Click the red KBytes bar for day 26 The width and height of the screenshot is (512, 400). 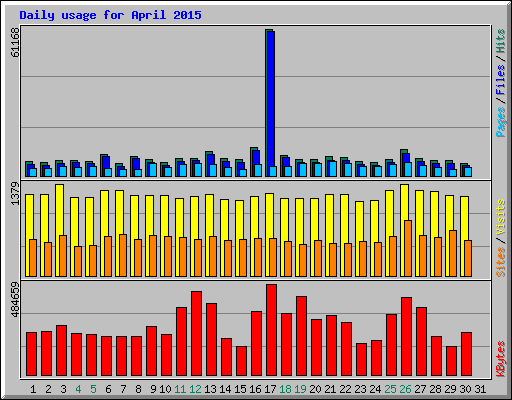coord(406,337)
